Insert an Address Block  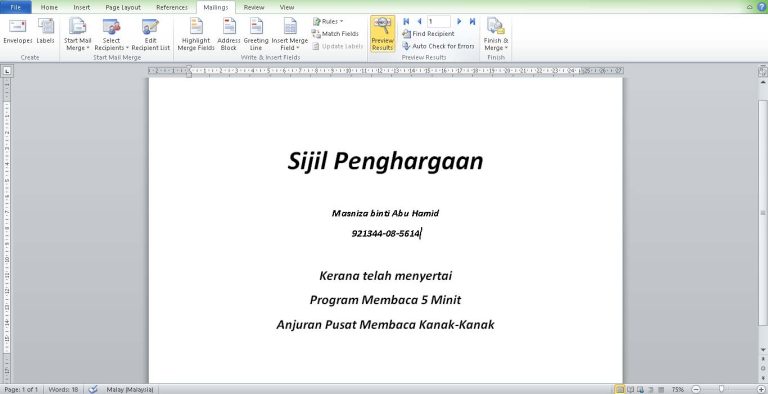click(x=229, y=34)
